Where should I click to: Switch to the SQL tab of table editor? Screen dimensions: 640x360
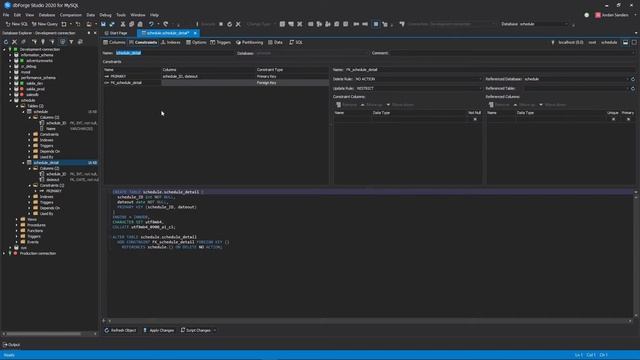point(296,42)
